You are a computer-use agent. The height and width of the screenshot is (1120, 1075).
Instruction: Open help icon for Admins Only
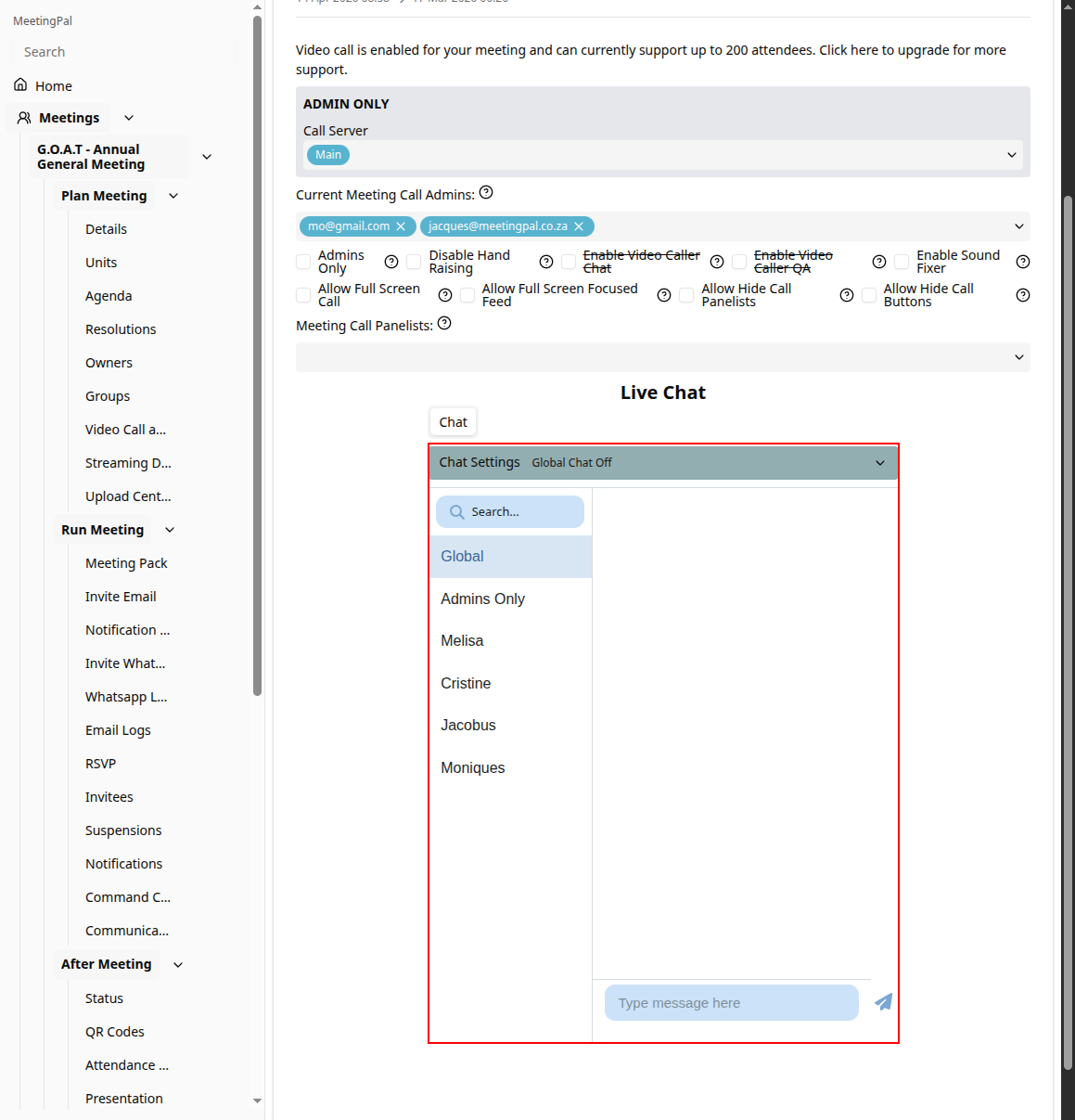(391, 262)
